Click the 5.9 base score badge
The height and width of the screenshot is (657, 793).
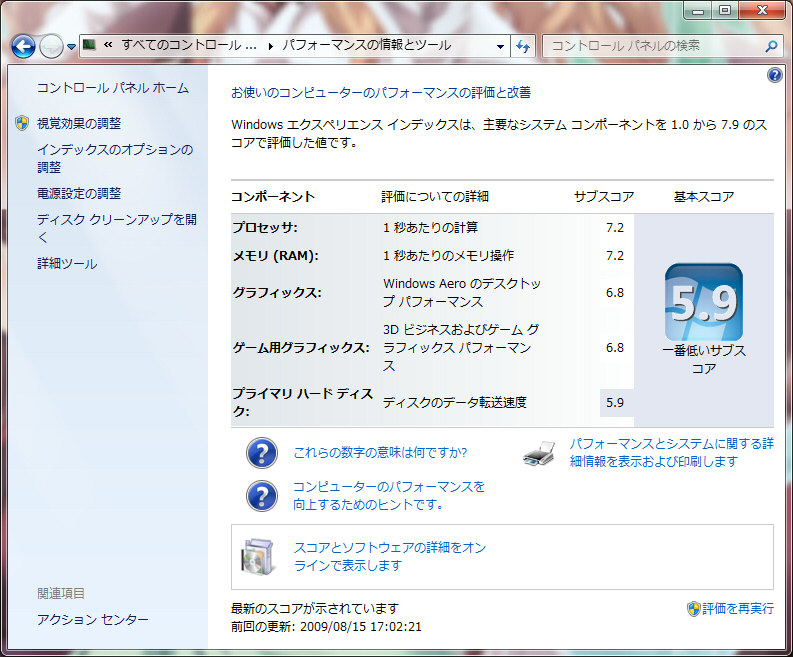point(703,302)
